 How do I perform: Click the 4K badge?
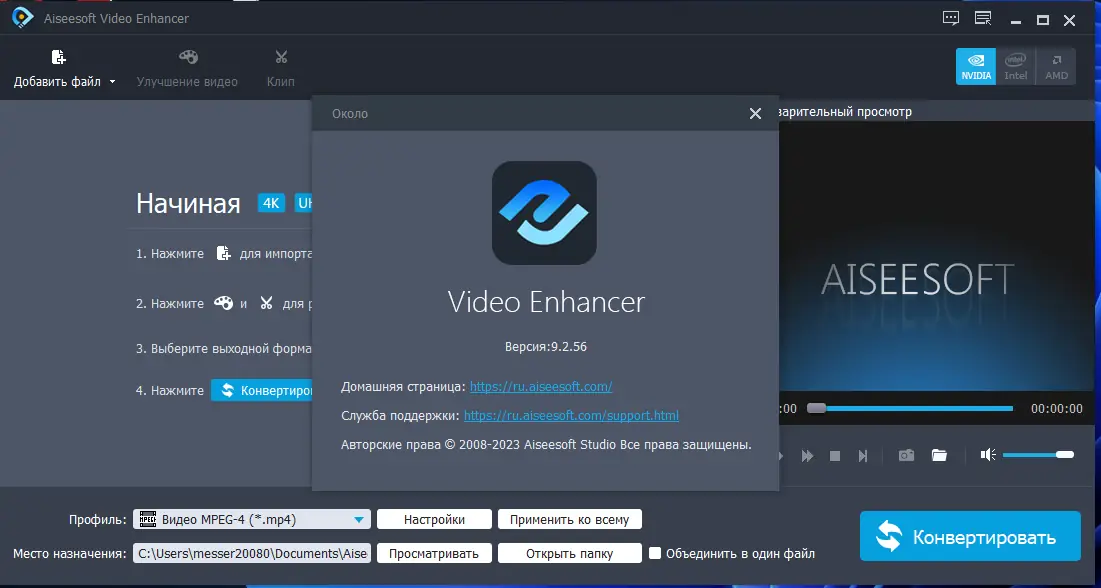coord(271,204)
